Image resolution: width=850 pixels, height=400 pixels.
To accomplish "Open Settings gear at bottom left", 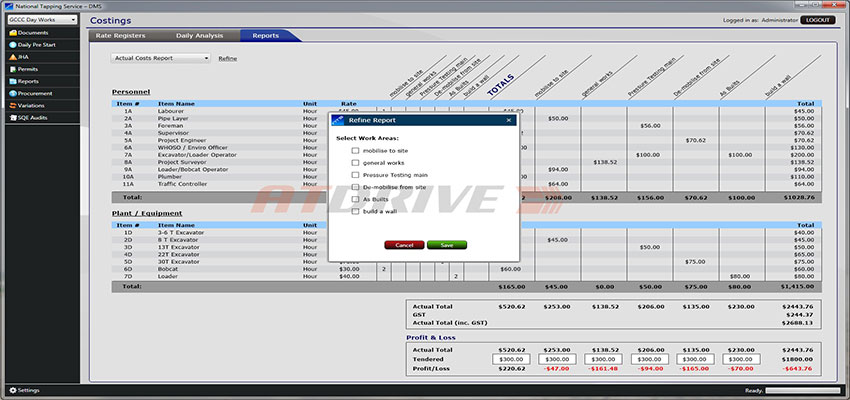I will click(x=24, y=390).
